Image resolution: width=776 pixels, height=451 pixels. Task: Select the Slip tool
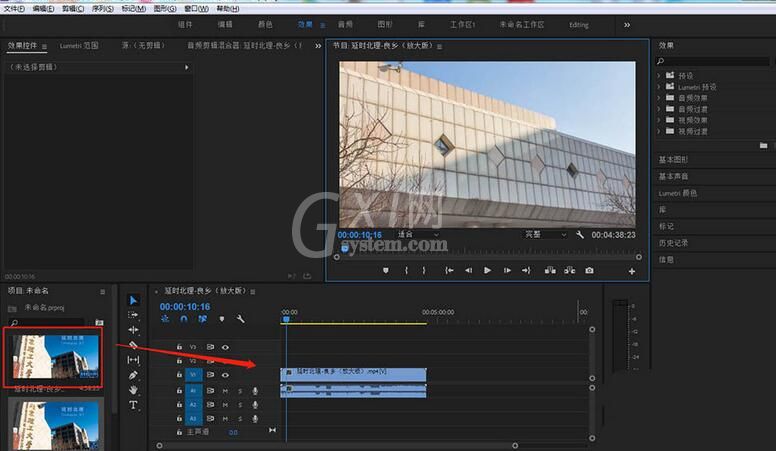[133, 360]
